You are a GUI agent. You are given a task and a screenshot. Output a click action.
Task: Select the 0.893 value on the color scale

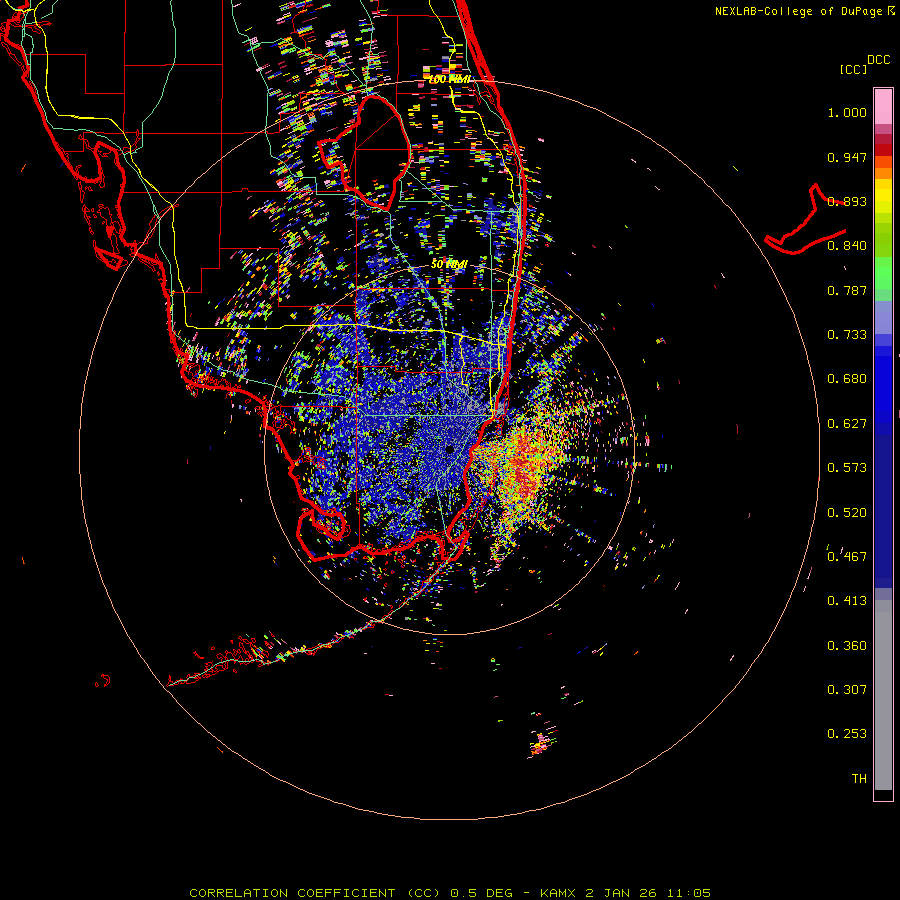[x=847, y=201]
